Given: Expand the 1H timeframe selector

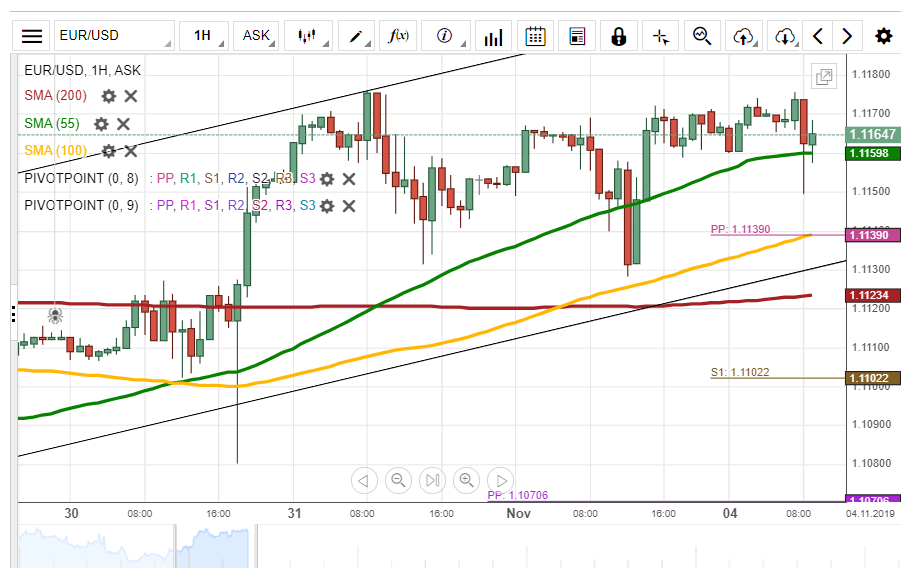Looking at the screenshot, I should 203,36.
